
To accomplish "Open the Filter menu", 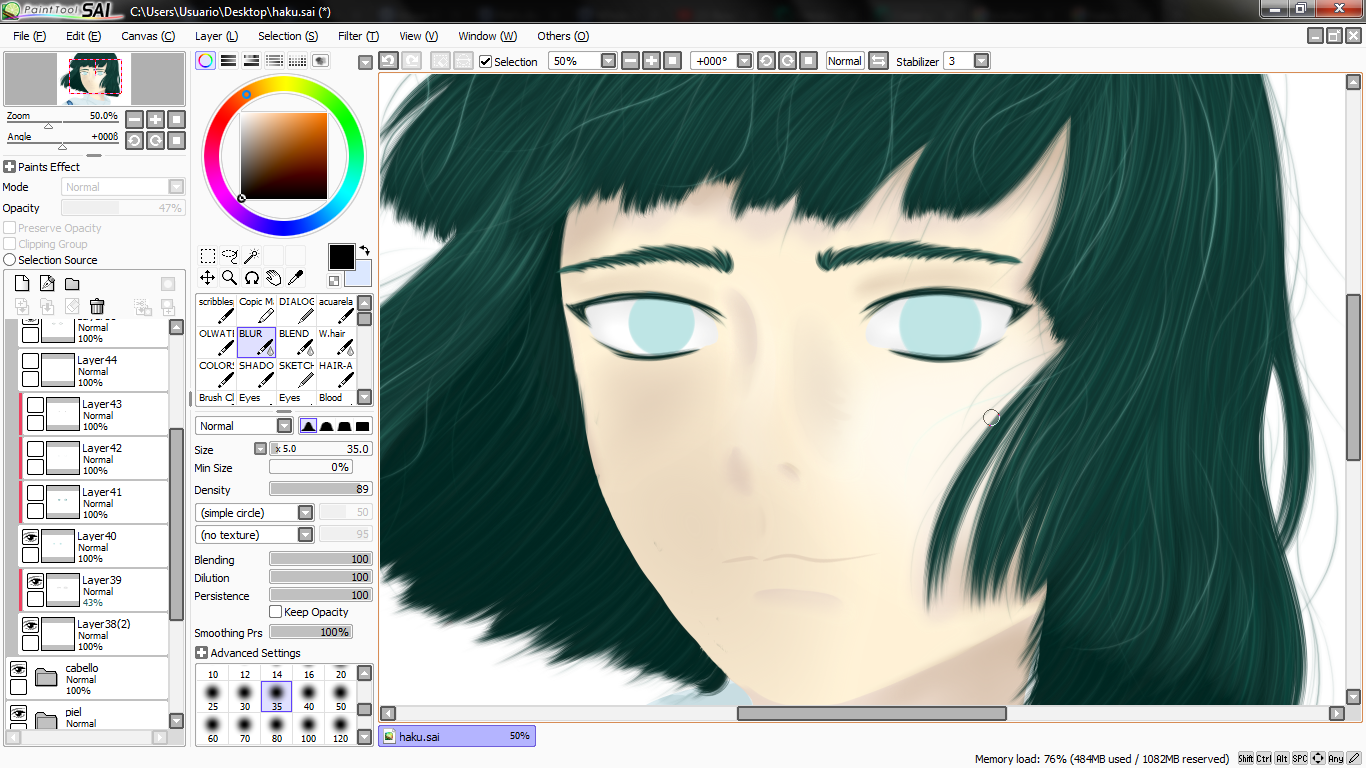I will 358,36.
